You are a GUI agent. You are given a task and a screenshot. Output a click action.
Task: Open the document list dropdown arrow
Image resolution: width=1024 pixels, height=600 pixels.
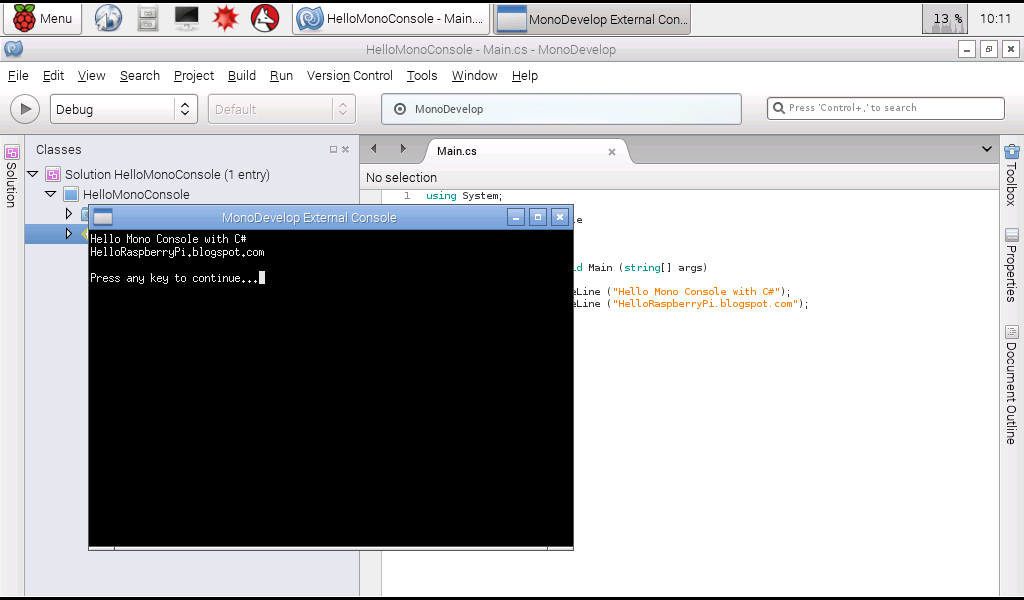pyautogui.click(x=987, y=150)
